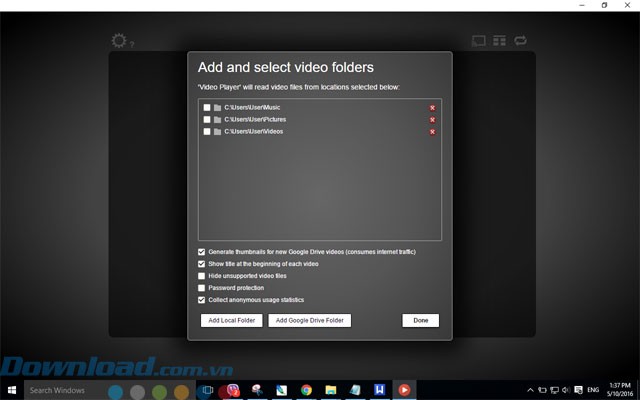The height and width of the screenshot is (400, 640).
Task: Show hidden system tray icons
Action: (530, 390)
